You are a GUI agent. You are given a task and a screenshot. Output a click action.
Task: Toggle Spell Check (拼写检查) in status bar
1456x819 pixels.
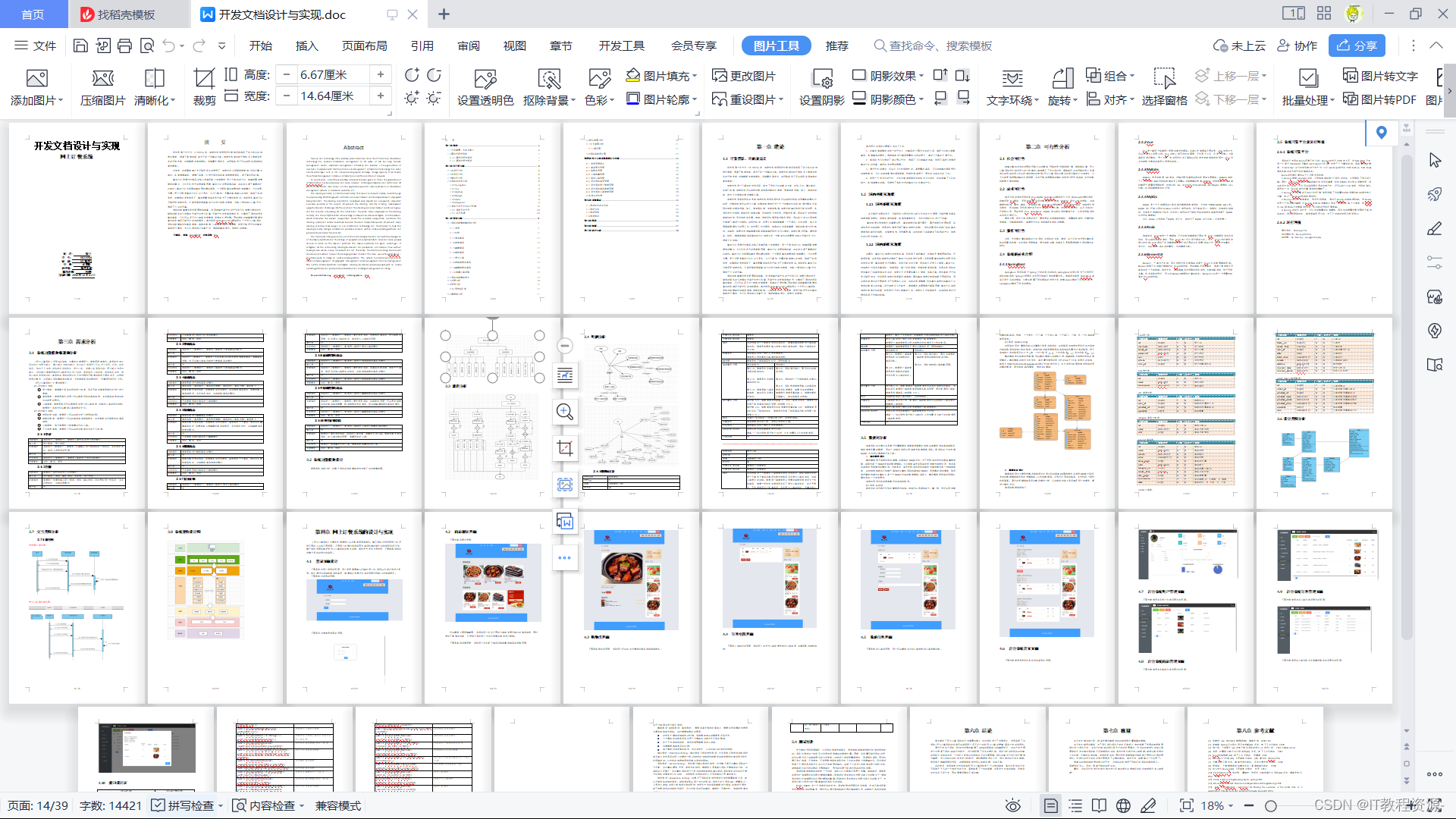pyautogui.click(x=187, y=805)
